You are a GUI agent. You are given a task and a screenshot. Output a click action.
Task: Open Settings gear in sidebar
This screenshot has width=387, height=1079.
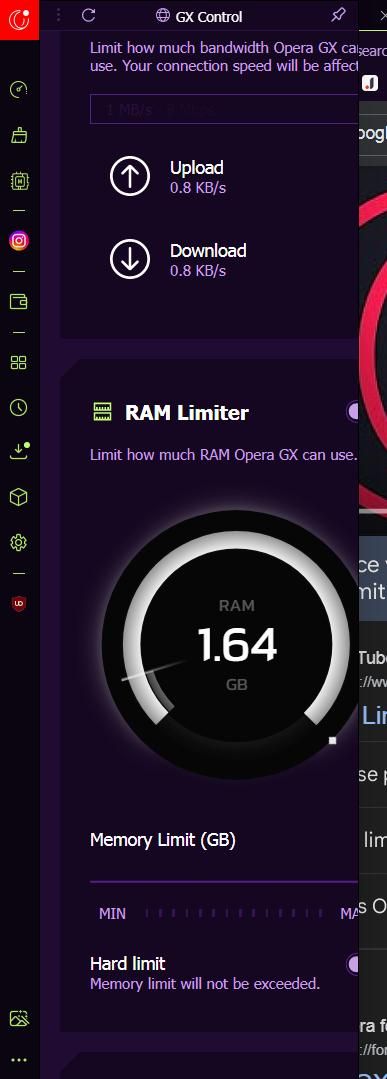pos(19,543)
